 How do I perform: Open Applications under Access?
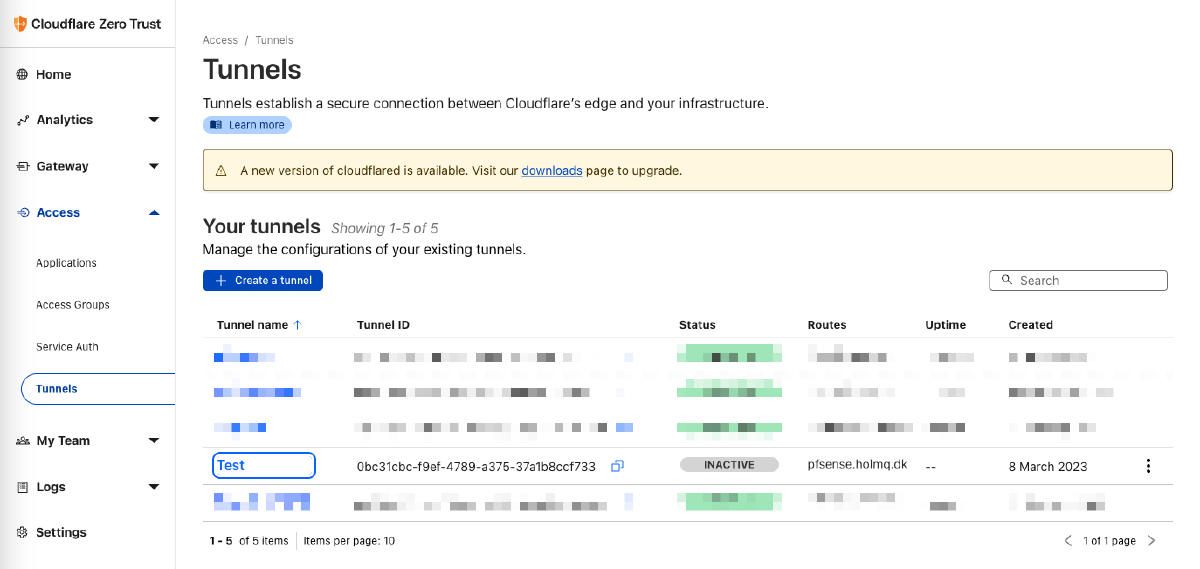click(66, 263)
